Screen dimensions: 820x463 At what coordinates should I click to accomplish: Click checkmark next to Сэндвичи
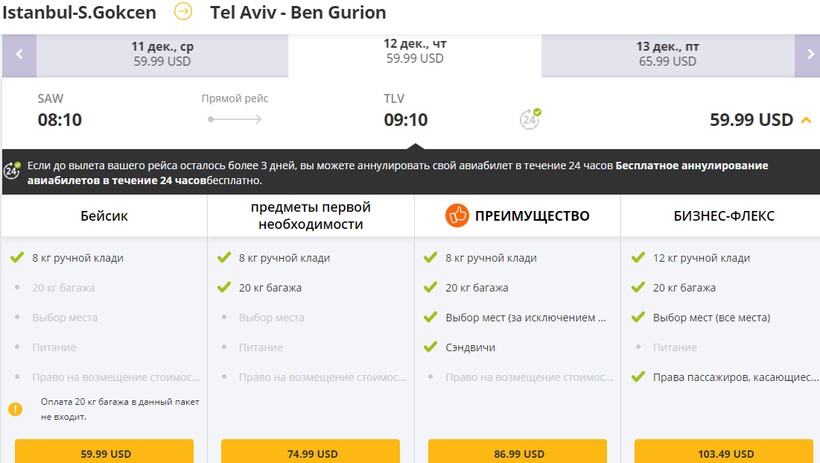[x=429, y=347]
